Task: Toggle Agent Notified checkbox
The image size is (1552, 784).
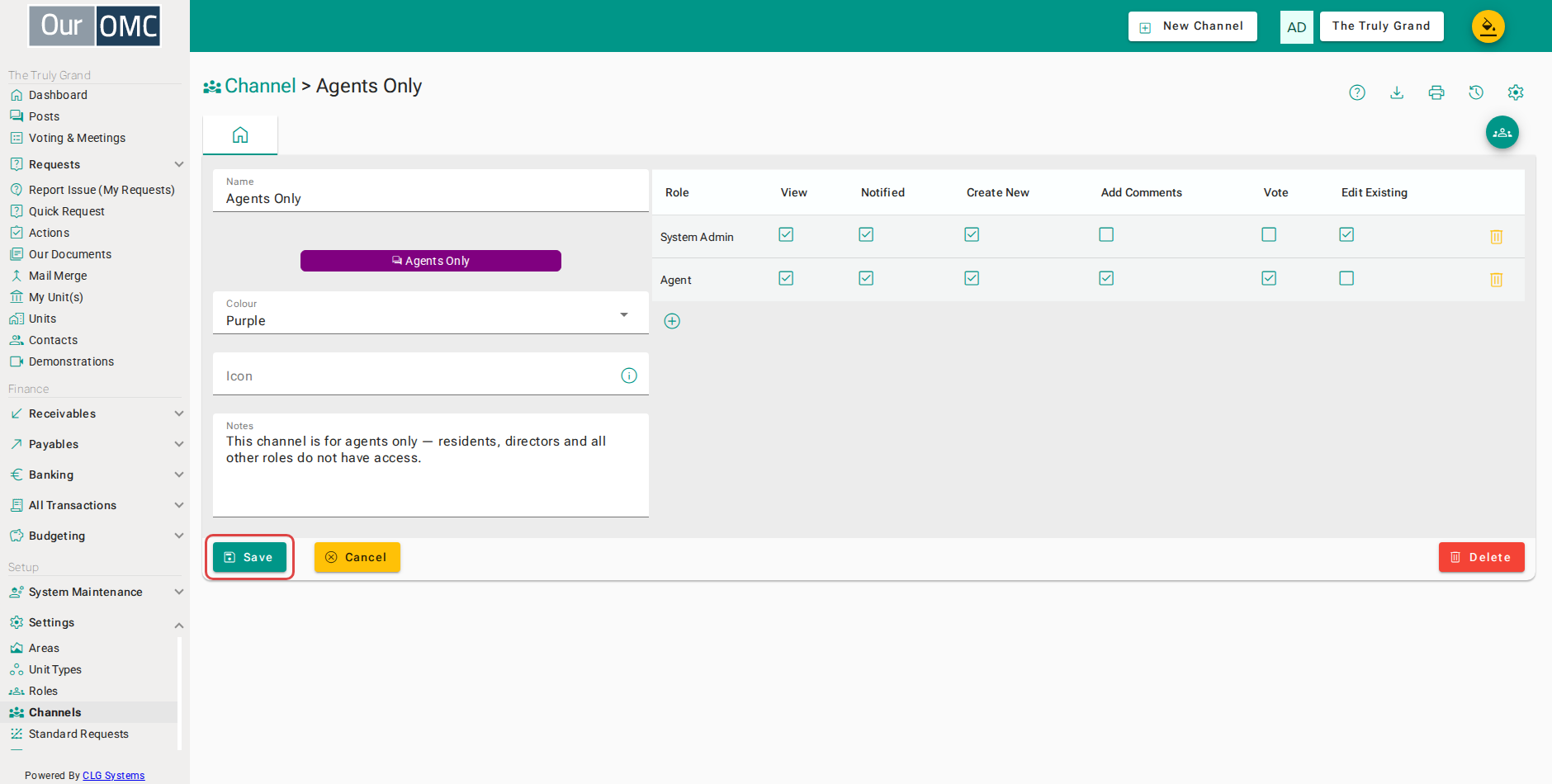Action: click(866, 278)
